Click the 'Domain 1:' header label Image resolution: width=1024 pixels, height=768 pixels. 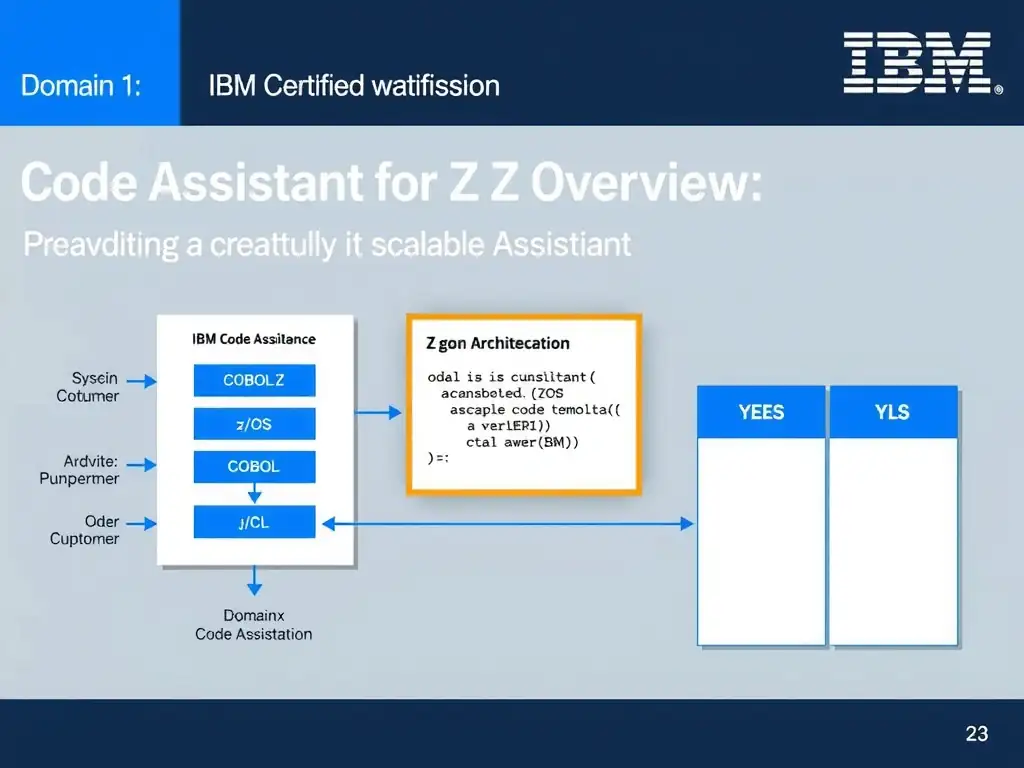(81, 86)
